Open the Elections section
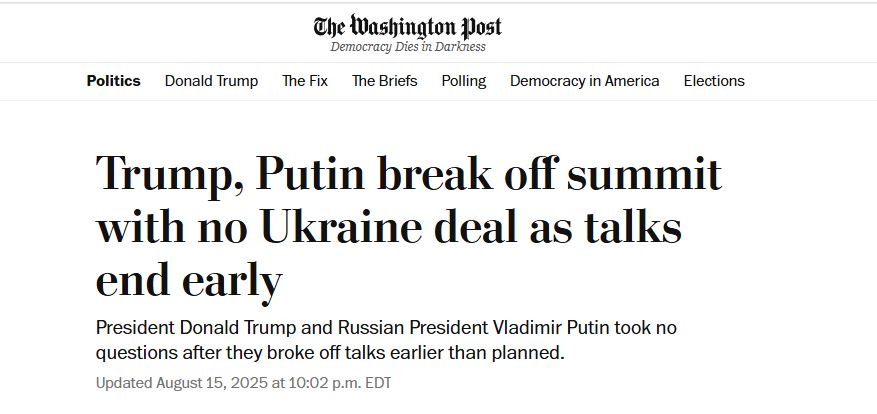The height and width of the screenshot is (414, 877). pyautogui.click(x=714, y=81)
